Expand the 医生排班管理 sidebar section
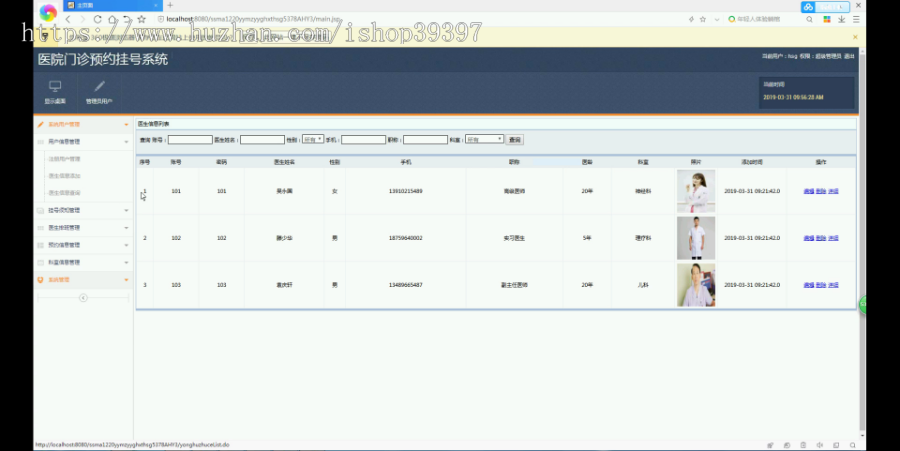This screenshot has height=451, width=900. tap(83, 228)
